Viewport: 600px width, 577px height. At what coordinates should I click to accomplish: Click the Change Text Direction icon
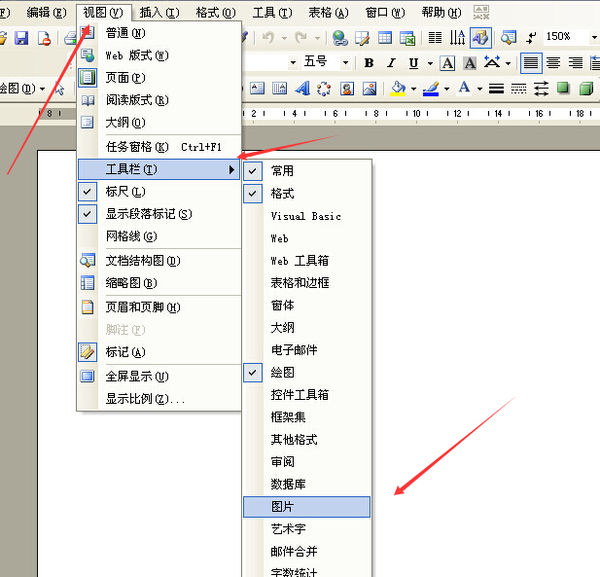point(457,38)
